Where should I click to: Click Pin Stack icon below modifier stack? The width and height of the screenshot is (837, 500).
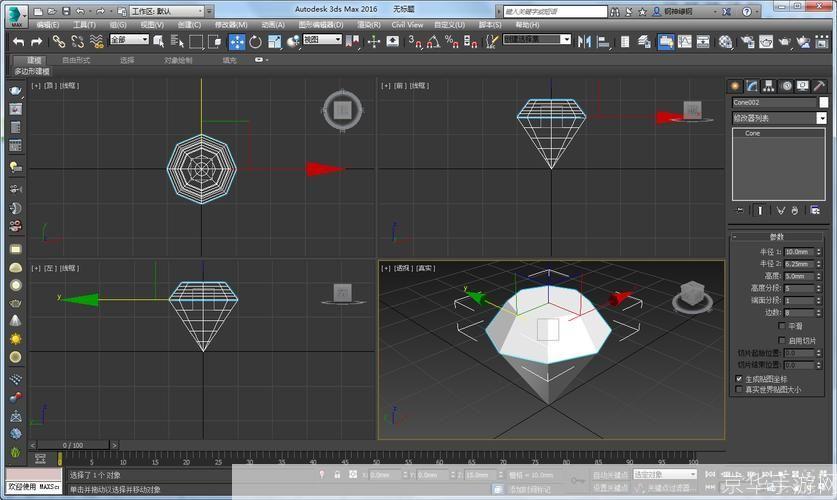[x=740, y=211]
